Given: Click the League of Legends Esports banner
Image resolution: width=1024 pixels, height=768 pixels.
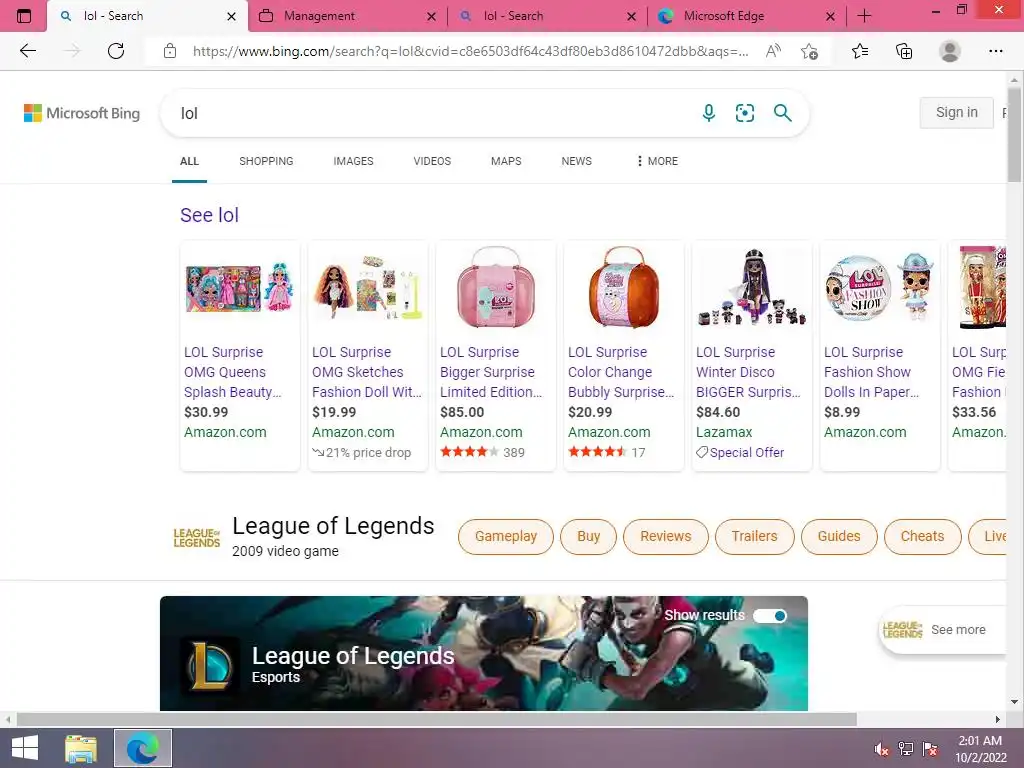Looking at the screenshot, I should coord(484,654).
